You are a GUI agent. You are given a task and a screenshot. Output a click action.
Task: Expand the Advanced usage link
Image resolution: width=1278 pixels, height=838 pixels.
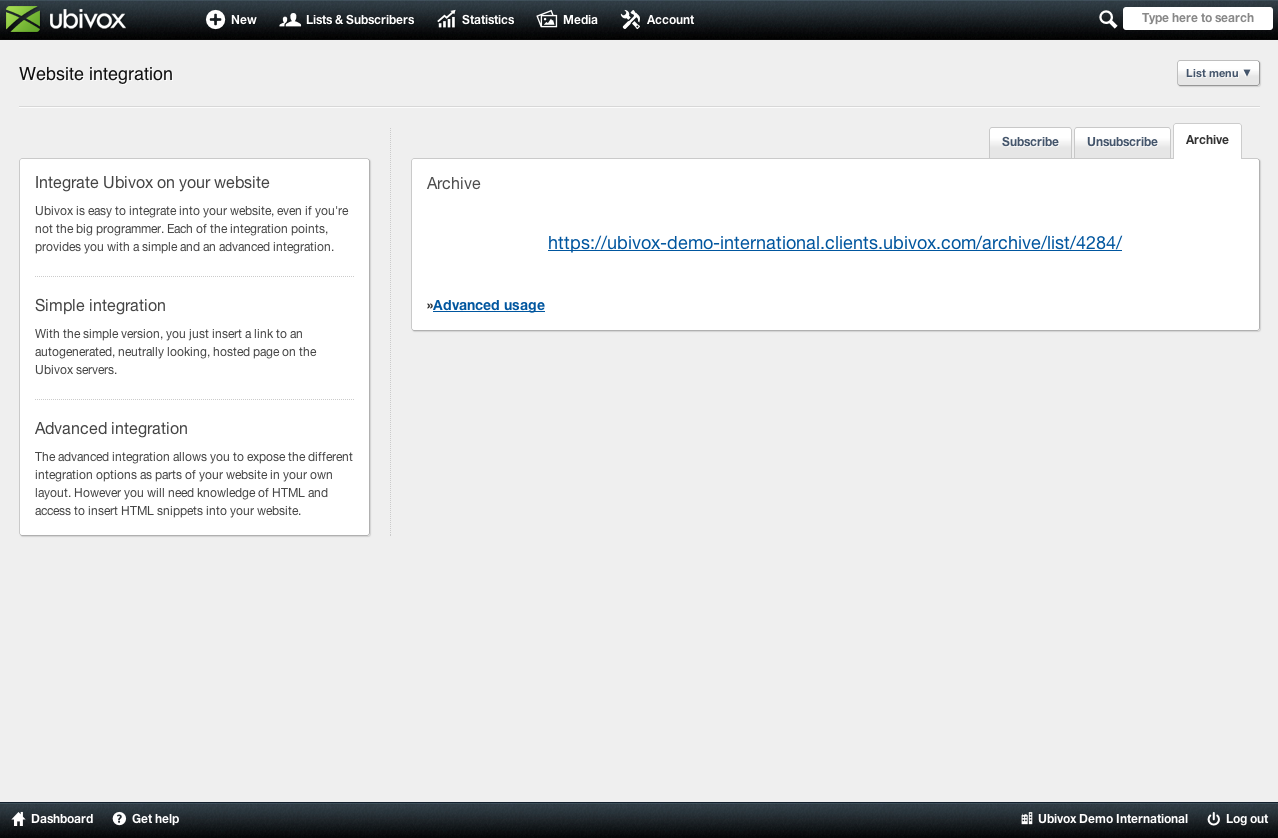point(489,305)
